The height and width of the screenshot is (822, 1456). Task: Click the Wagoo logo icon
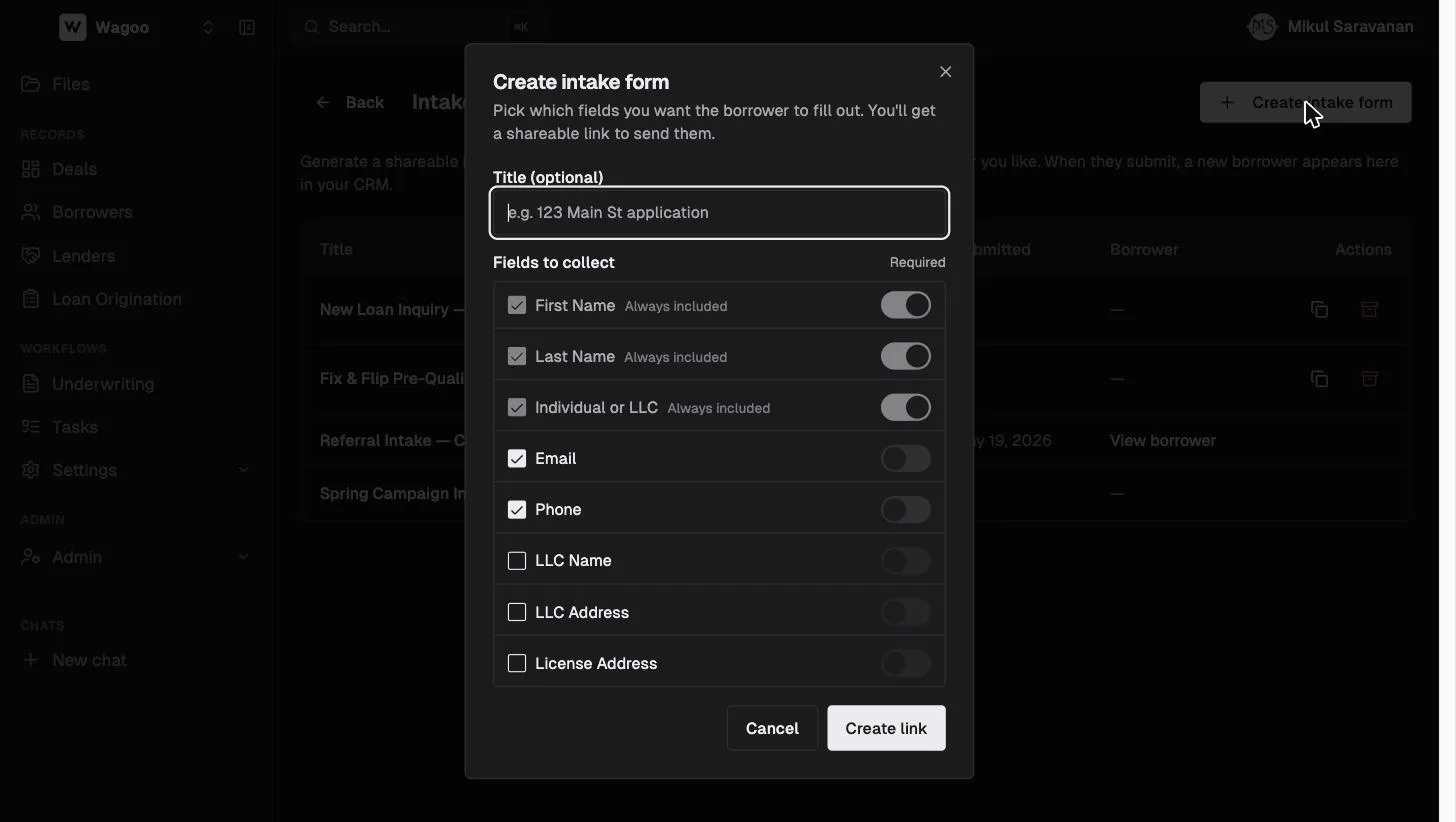72,27
